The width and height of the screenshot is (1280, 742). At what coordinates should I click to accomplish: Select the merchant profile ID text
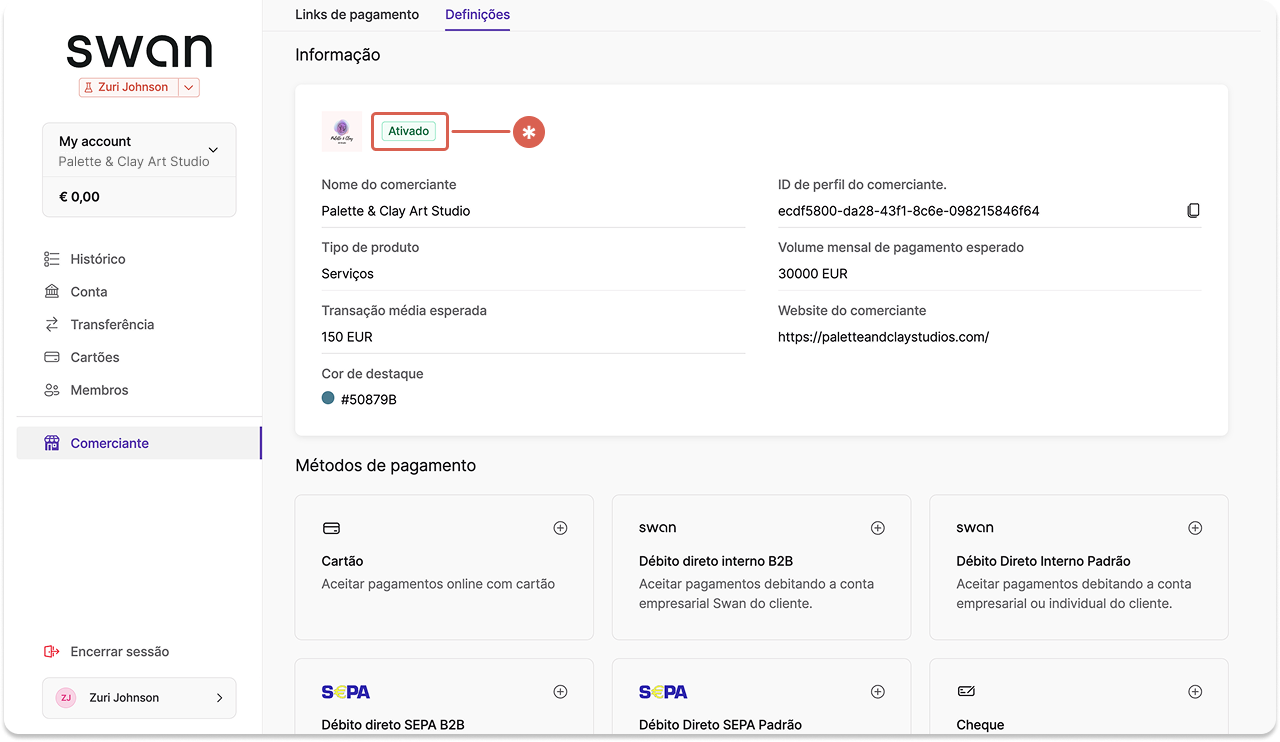point(909,211)
